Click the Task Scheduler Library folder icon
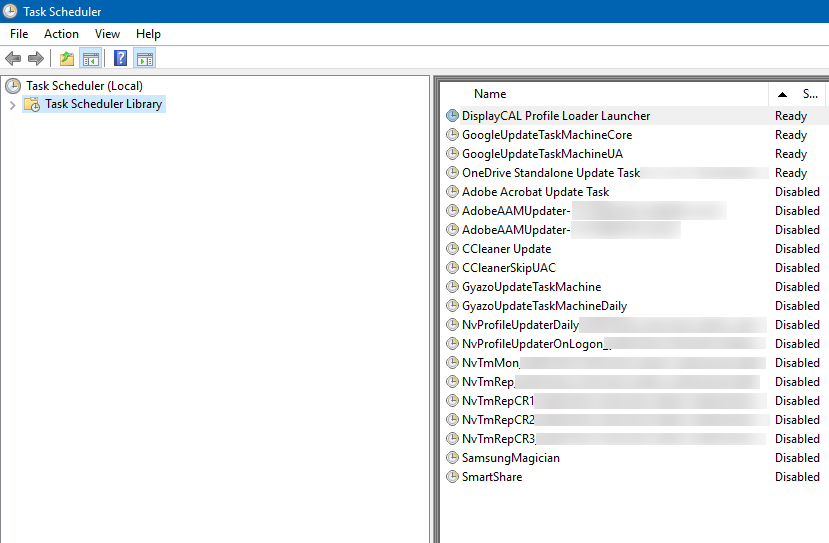The height and width of the screenshot is (543, 829). [32, 104]
